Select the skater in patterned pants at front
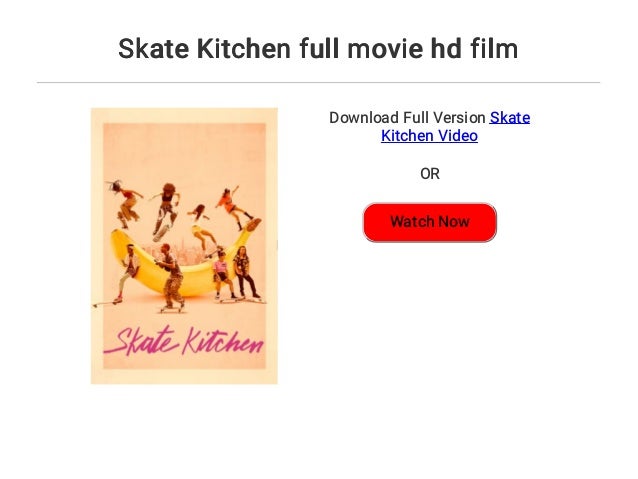This screenshot has width=638, height=479. coord(172,277)
